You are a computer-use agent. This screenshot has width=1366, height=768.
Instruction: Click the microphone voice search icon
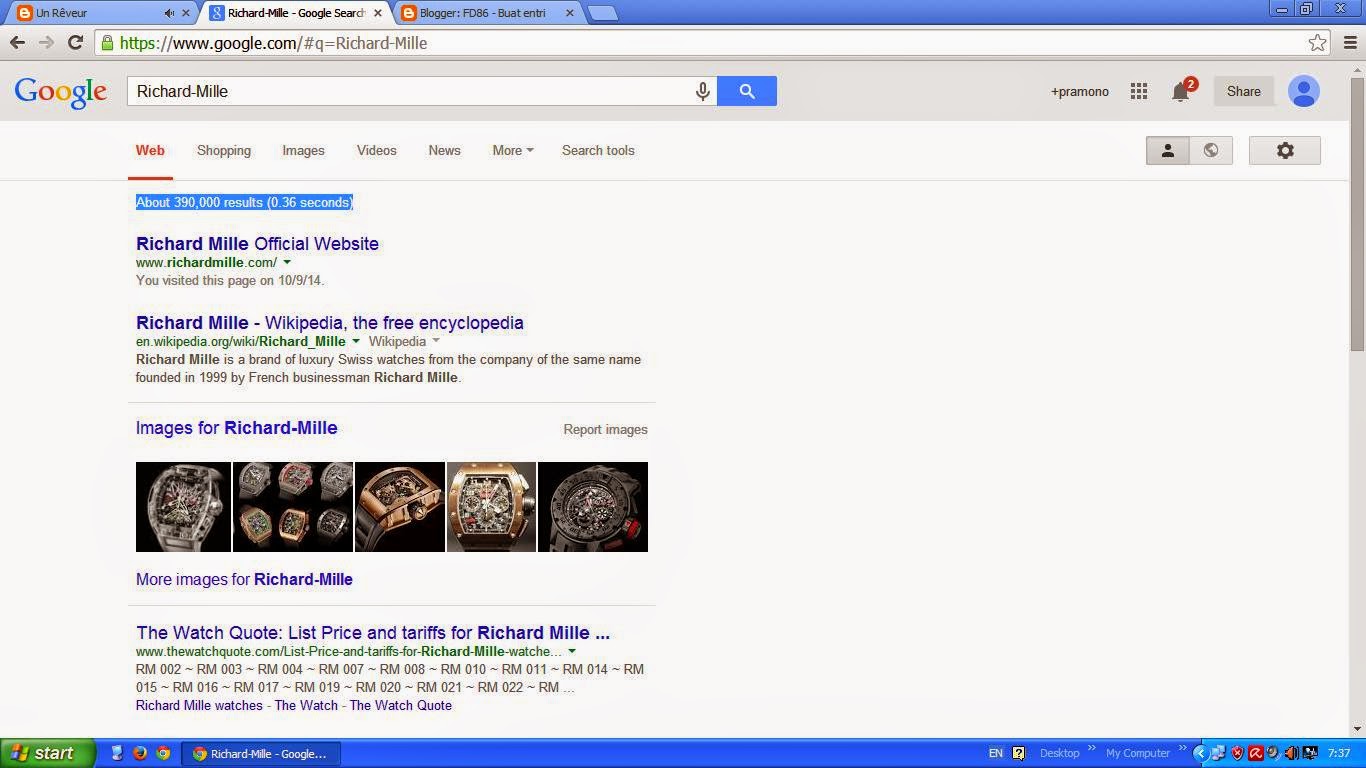point(703,91)
